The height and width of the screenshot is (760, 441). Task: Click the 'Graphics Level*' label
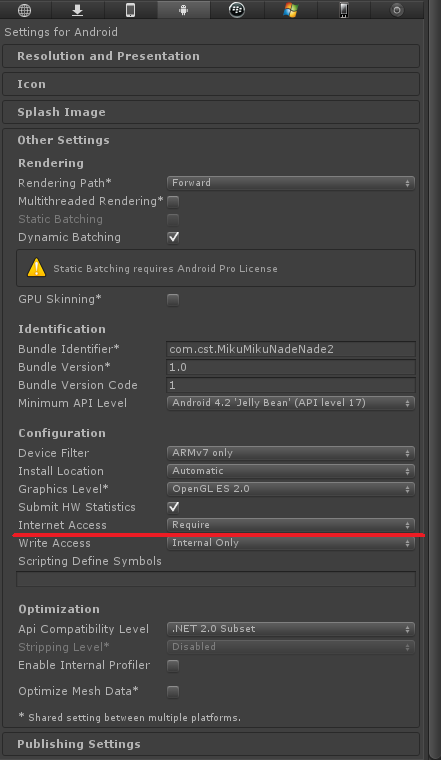click(63, 489)
